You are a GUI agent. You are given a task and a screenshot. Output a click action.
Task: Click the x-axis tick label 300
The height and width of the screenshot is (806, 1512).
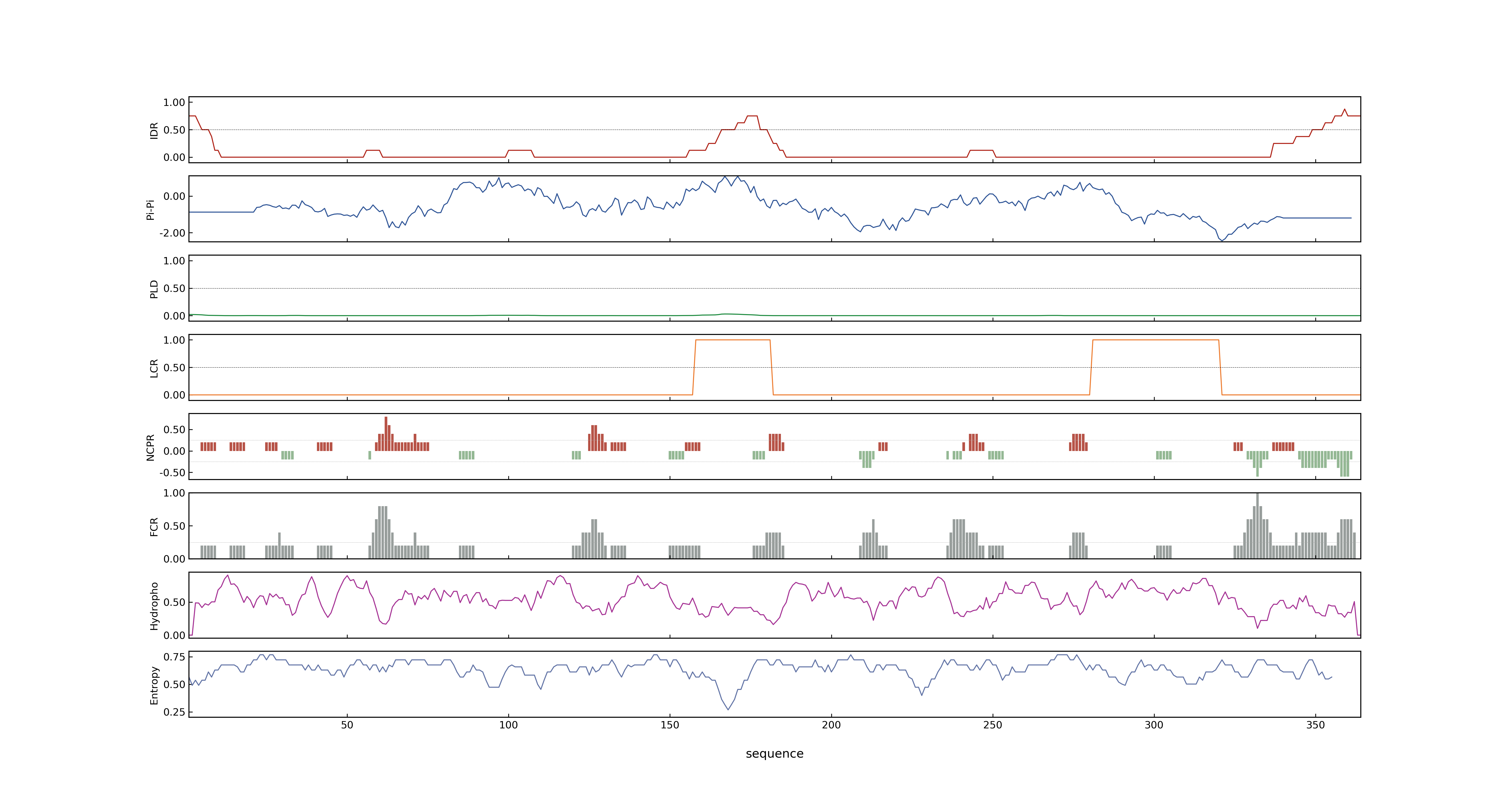click(x=1154, y=725)
